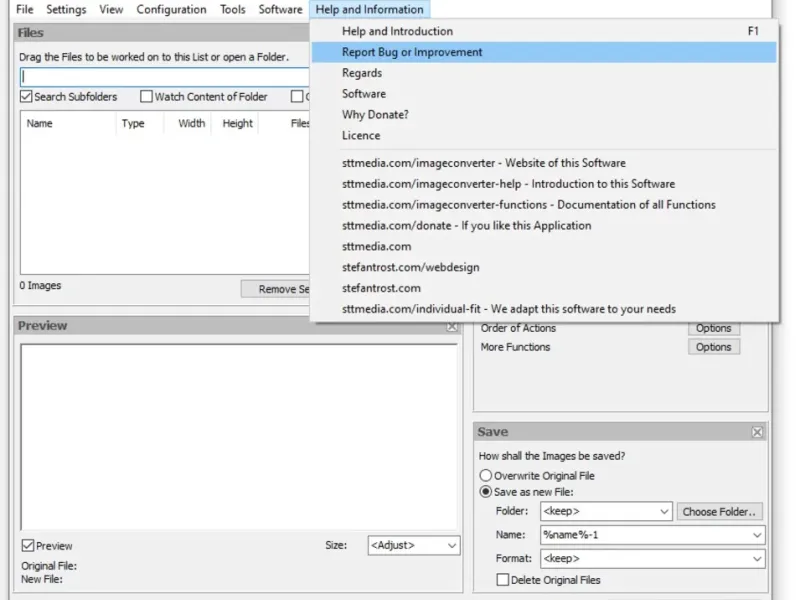Open the Tools menu
The width and height of the screenshot is (800, 600).
pos(233,9)
